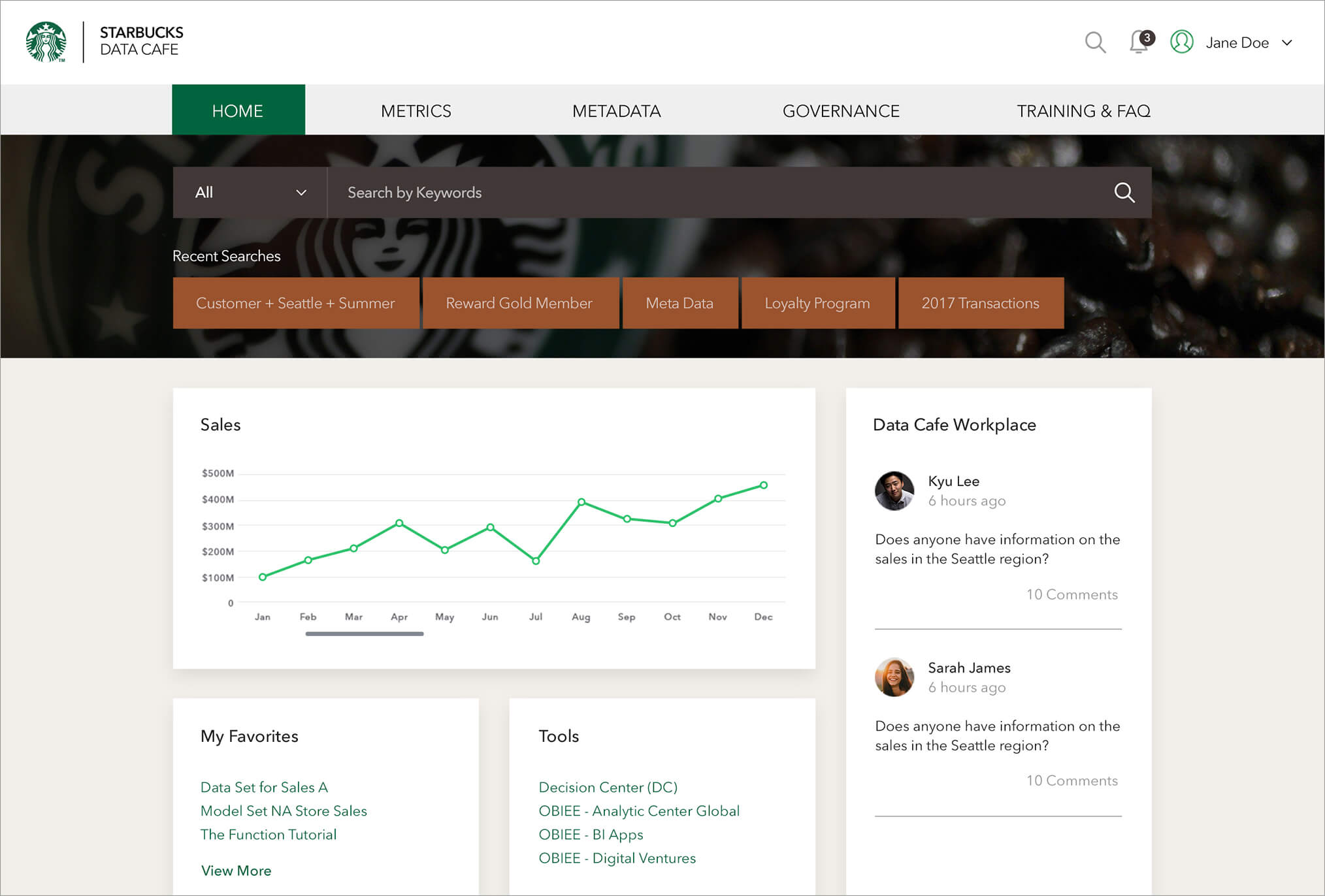Click the Starbucks siren logo
This screenshot has height=896, width=1325.
click(x=46, y=42)
